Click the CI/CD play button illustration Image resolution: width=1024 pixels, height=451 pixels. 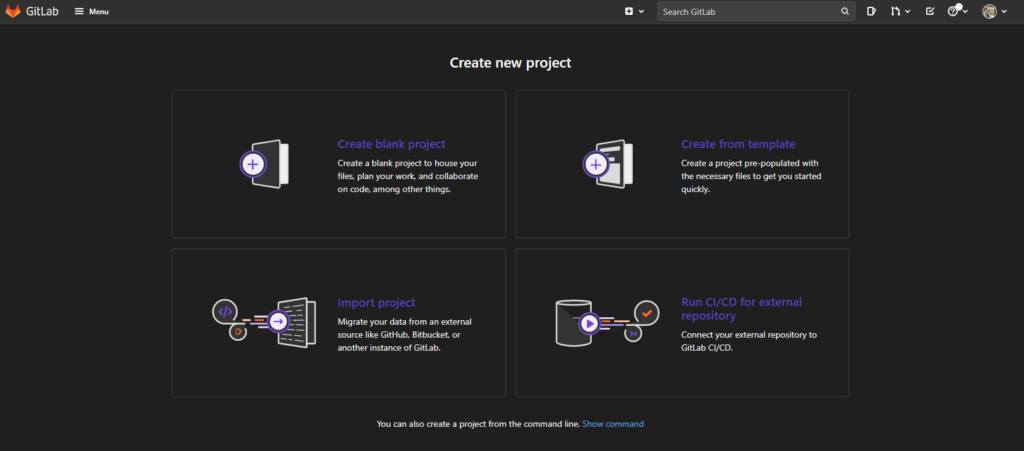pyautogui.click(x=589, y=322)
